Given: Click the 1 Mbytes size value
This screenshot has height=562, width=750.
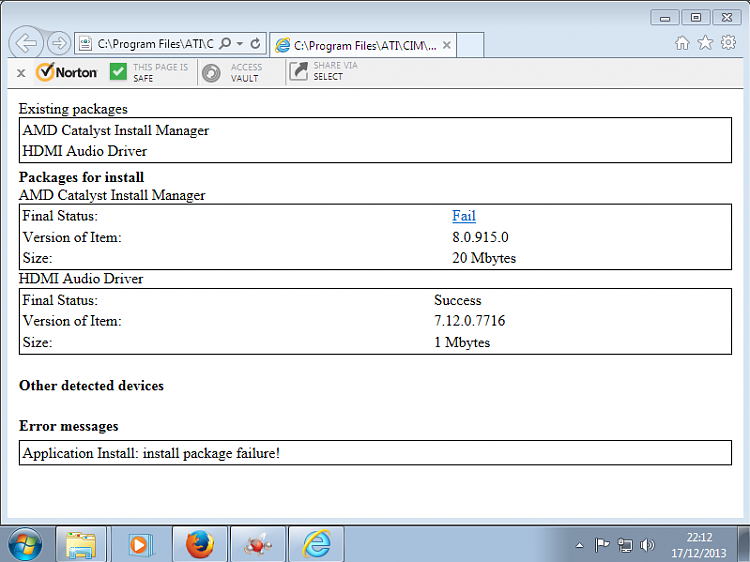Looking at the screenshot, I should click(x=462, y=342).
